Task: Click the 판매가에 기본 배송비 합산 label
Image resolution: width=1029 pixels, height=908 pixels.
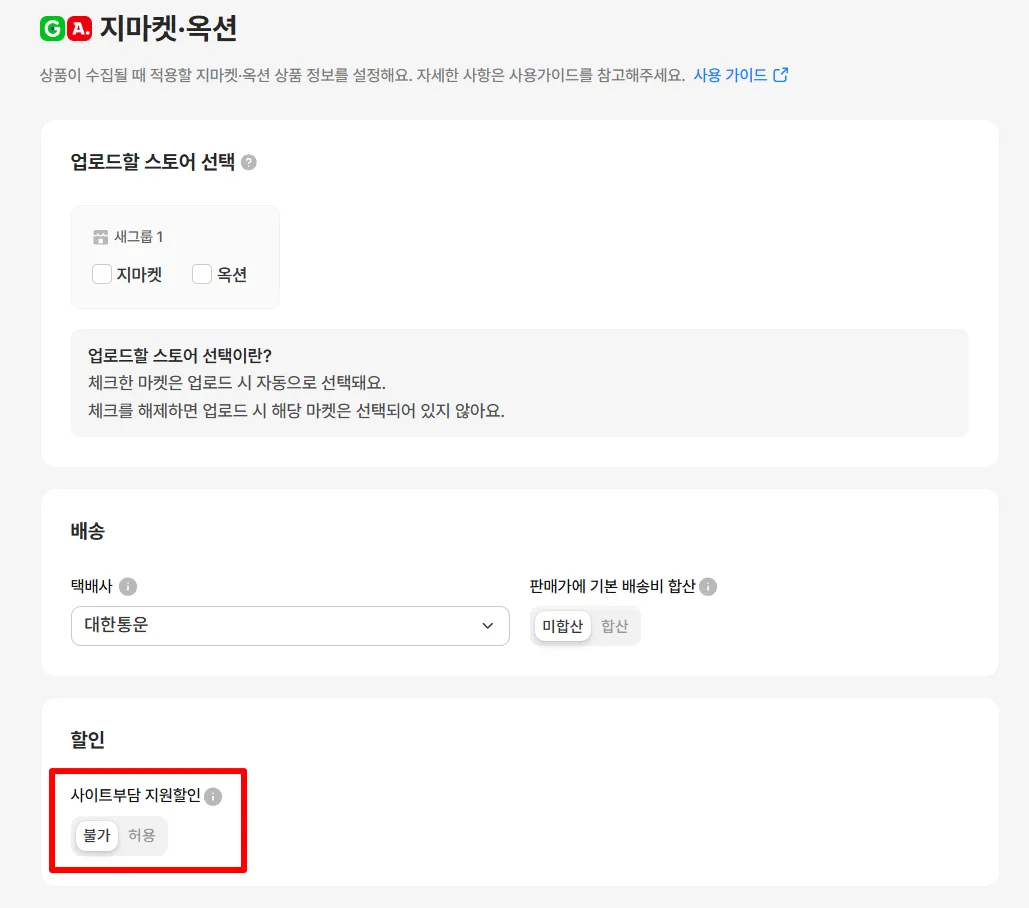Action: point(612,586)
